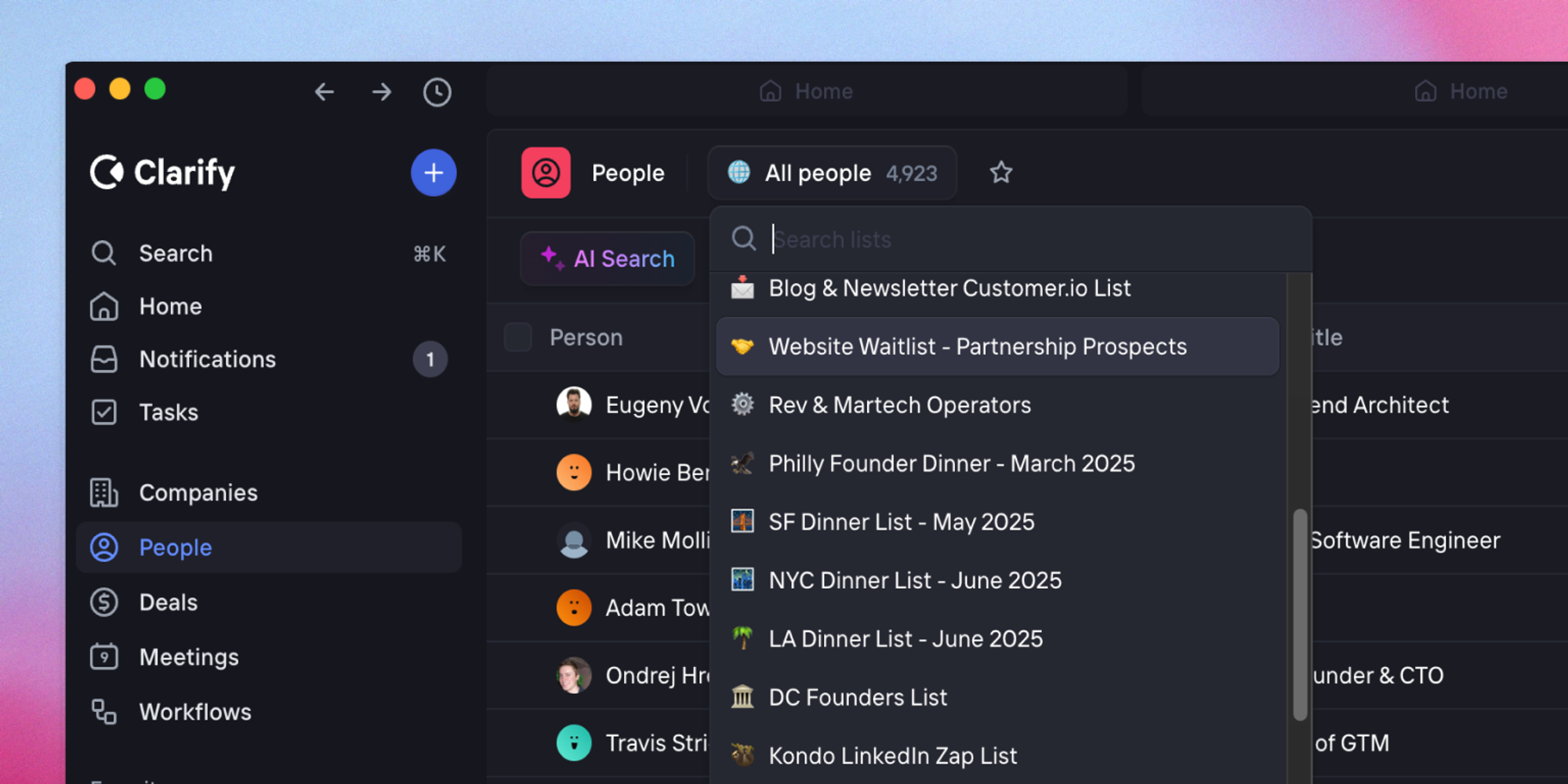Click the macOS red close button
The height and width of the screenshot is (784, 1568).
pyautogui.click(x=85, y=89)
